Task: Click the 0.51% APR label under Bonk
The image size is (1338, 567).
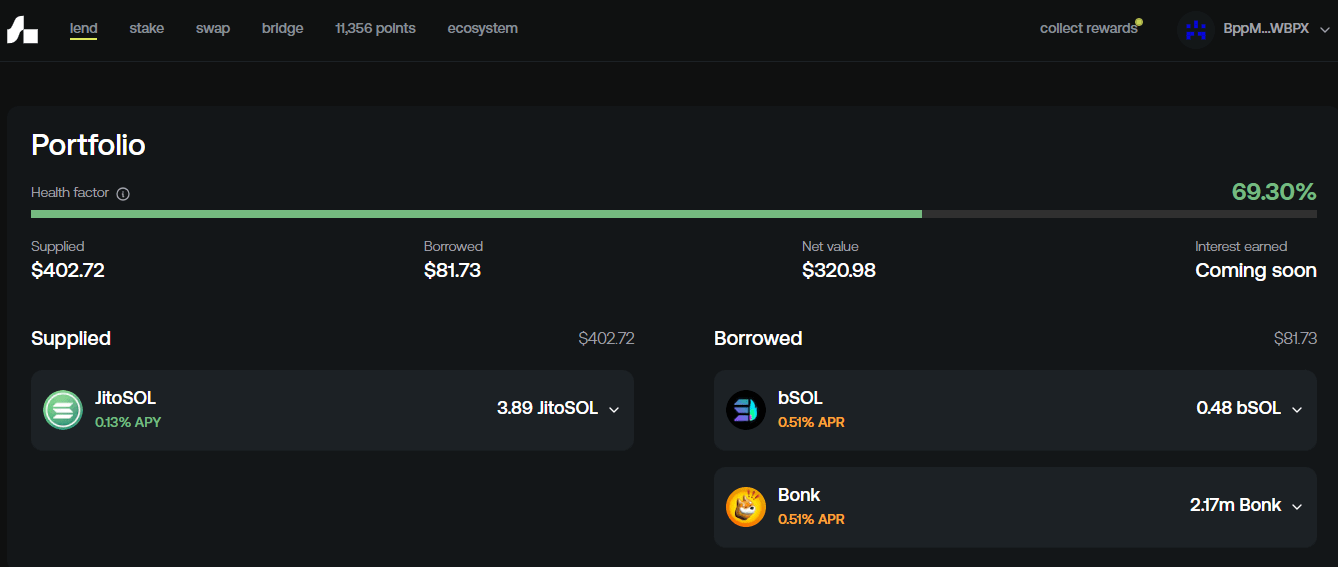Action: 811,519
